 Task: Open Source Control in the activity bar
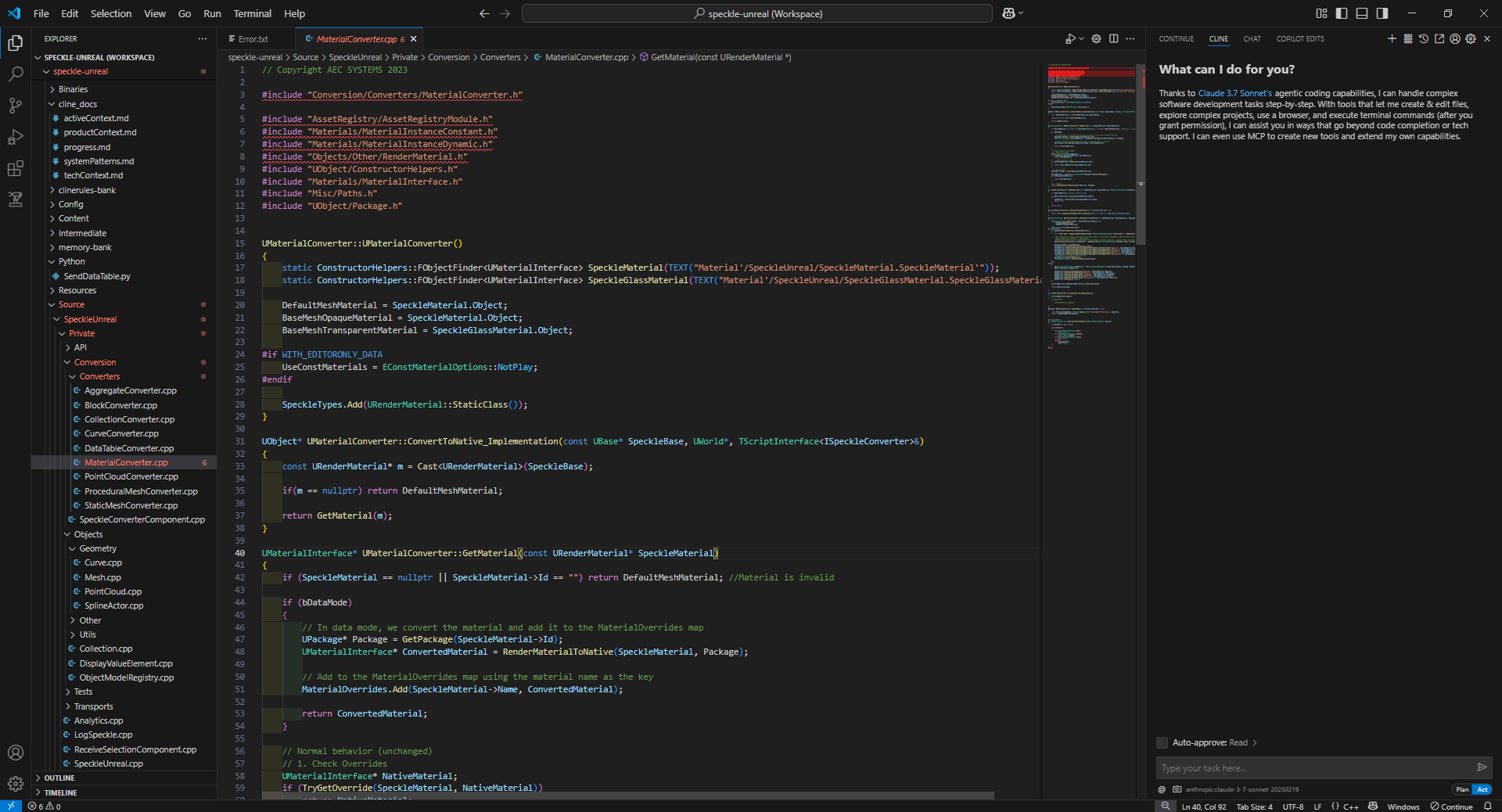pos(15,106)
